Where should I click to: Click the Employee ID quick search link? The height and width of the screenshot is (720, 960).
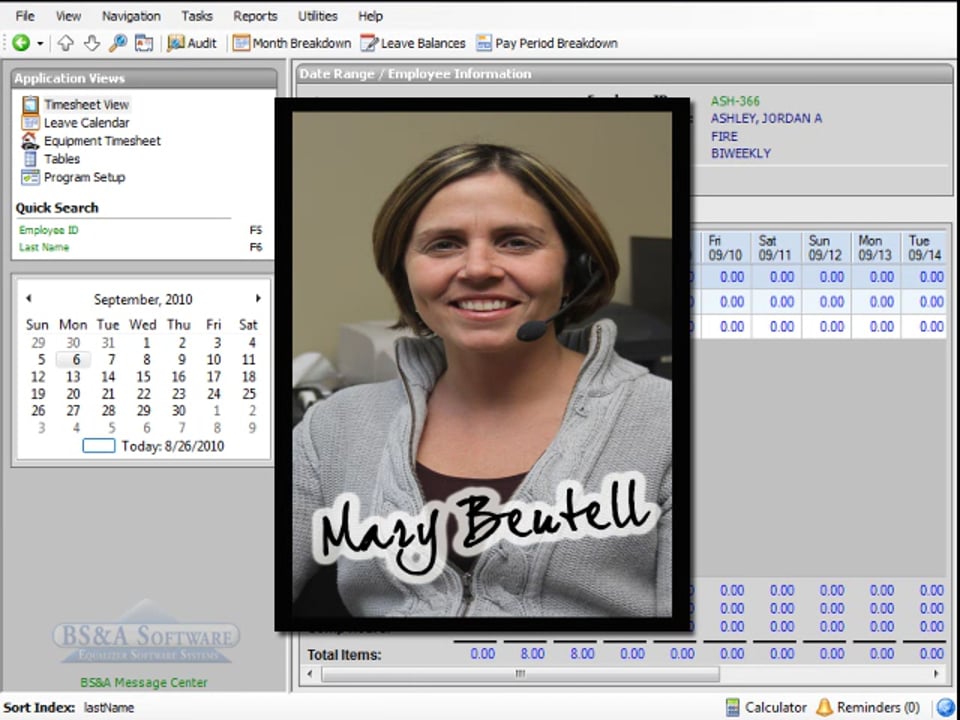(49, 230)
